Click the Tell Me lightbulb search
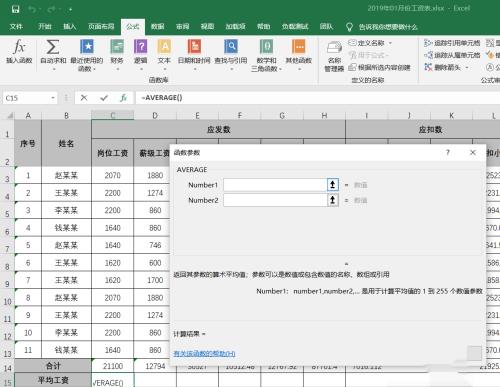This screenshot has width=500, height=387. 349,27
